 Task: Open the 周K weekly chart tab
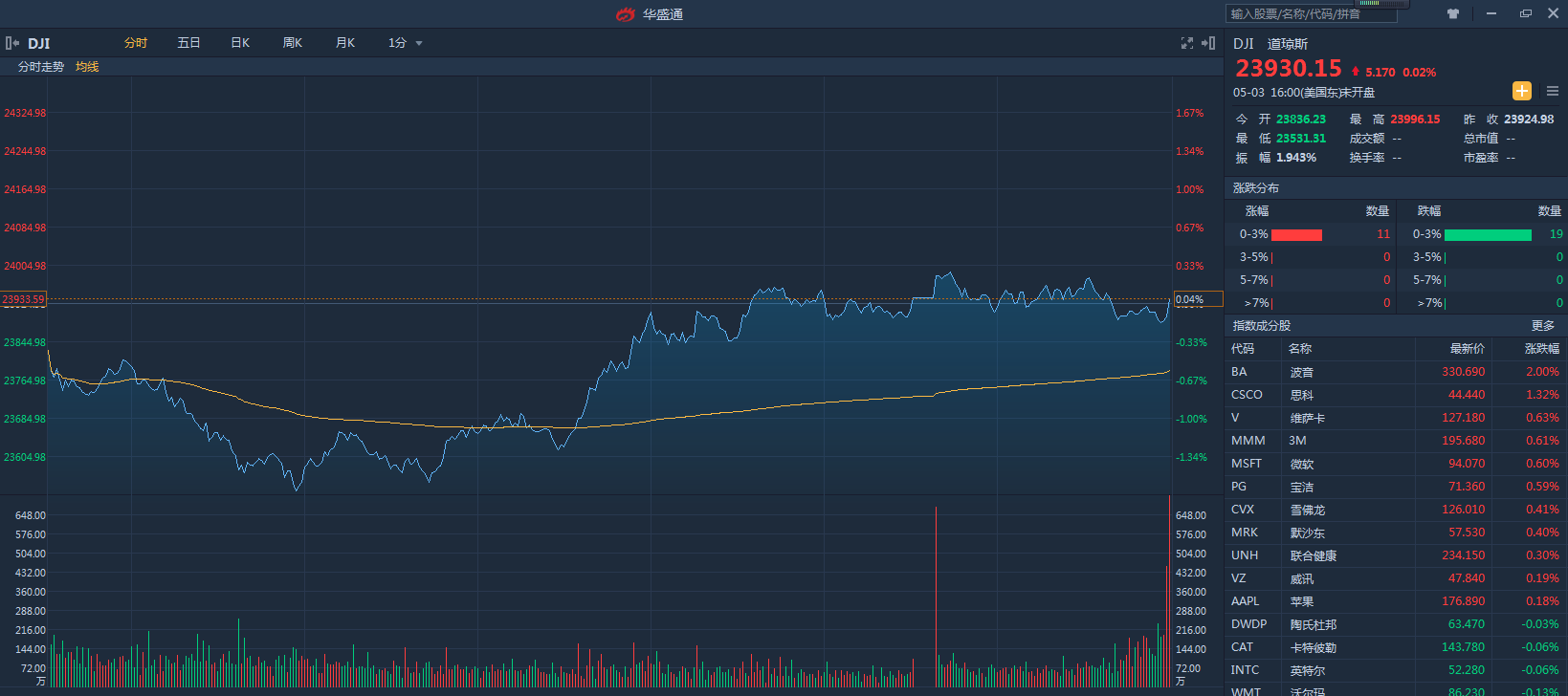[293, 43]
